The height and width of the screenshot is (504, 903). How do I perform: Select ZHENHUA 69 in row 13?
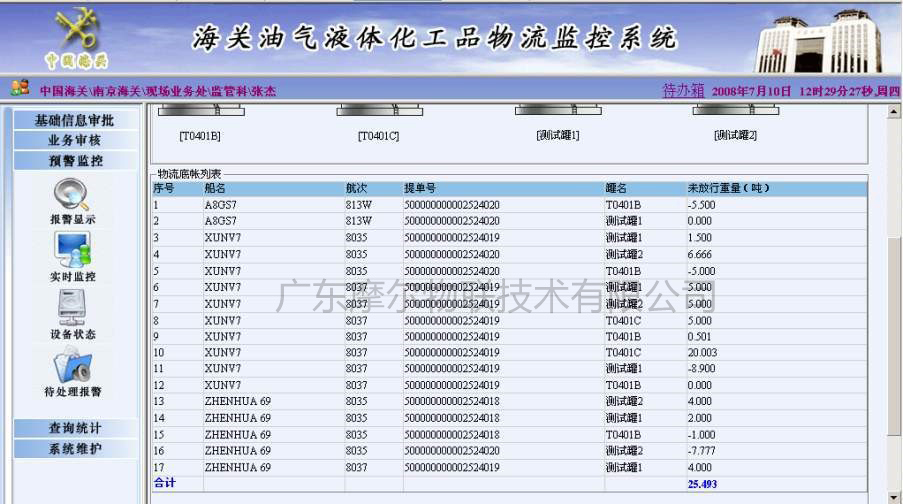click(x=238, y=401)
